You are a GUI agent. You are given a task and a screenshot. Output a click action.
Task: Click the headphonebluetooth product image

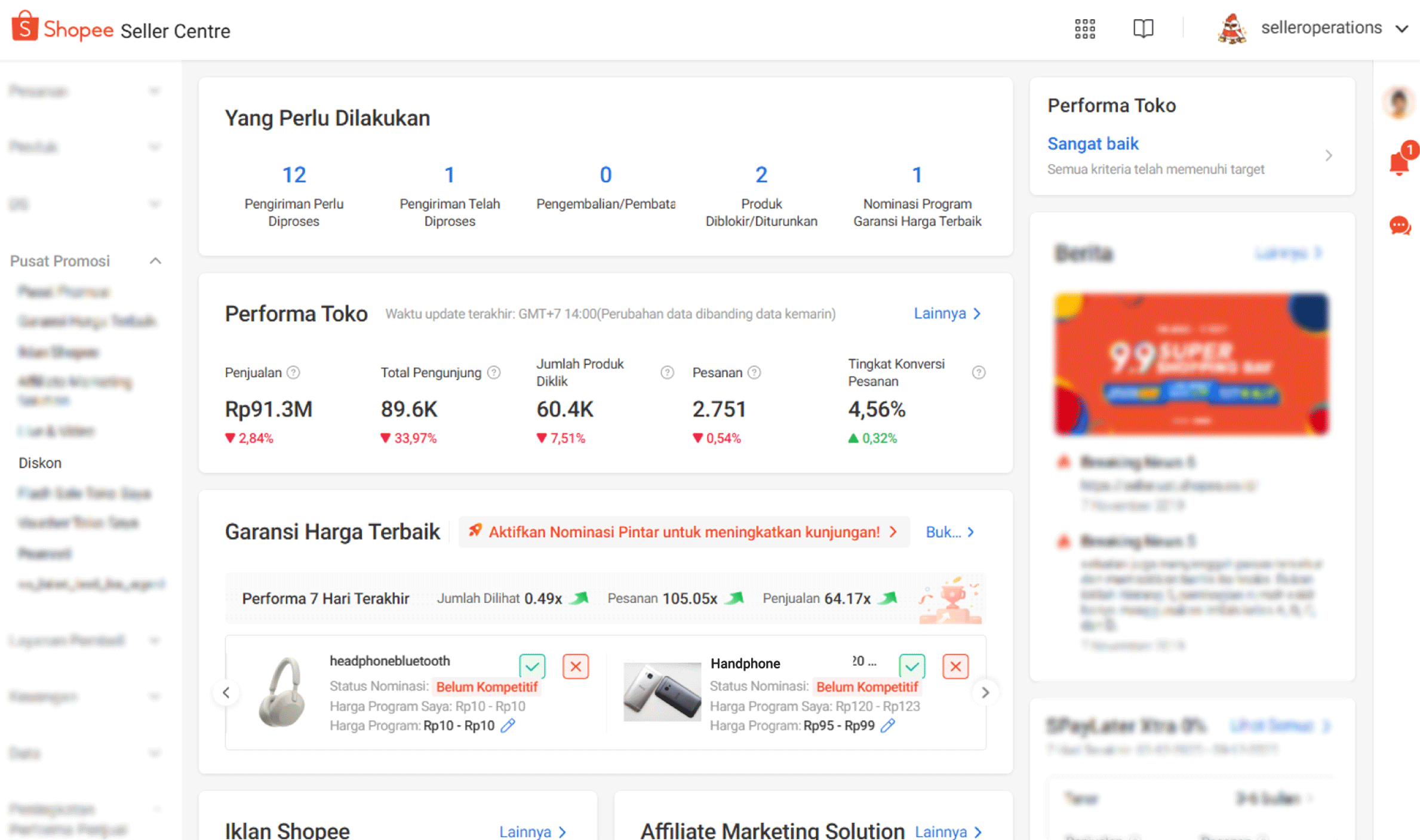[x=282, y=693]
